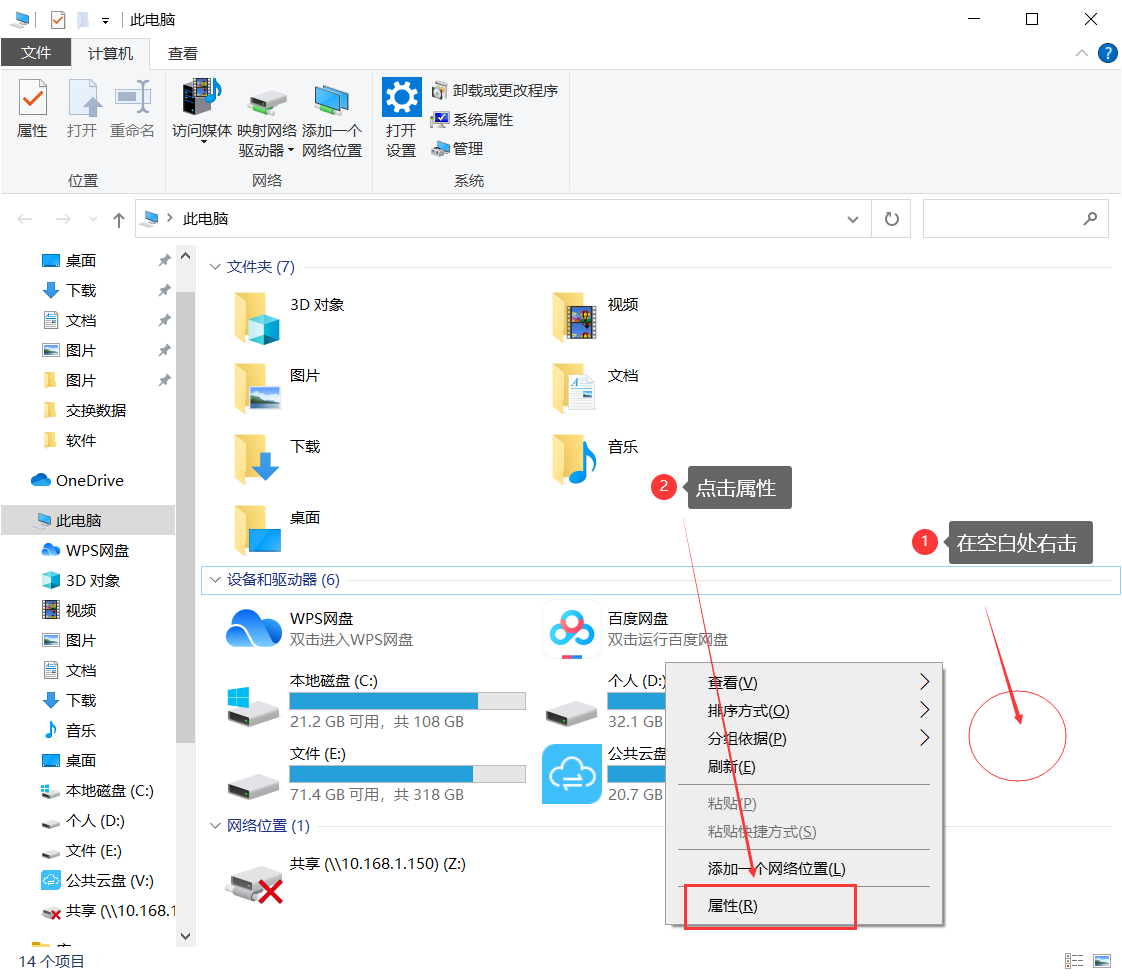1122x977 pixels.
Task: Select the 视频 (Videos) folder
Action: 595,318
